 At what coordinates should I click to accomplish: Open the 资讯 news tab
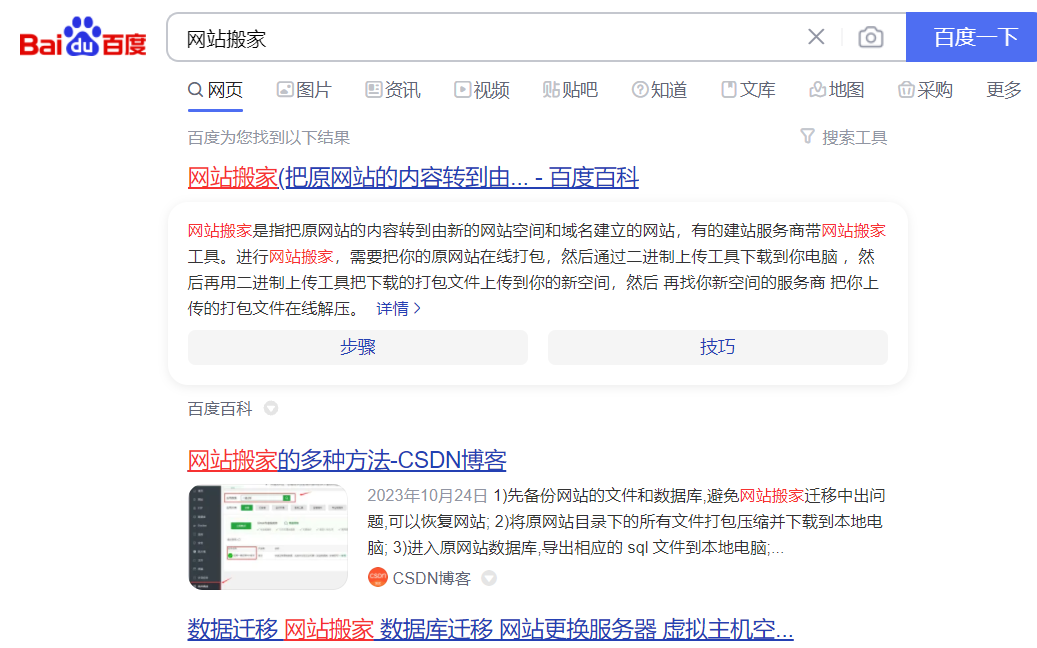(x=393, y=90)
